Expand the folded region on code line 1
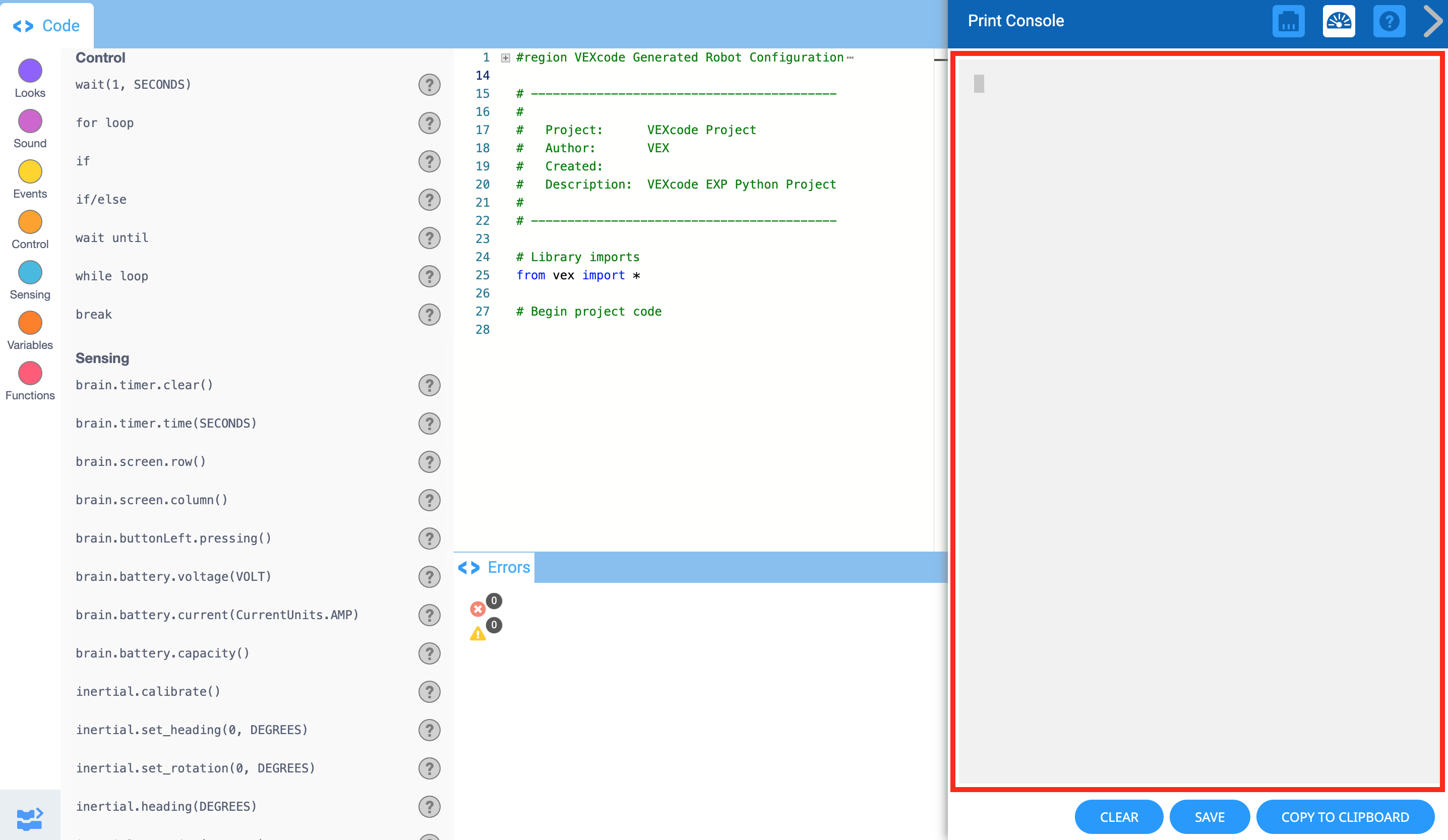 pos(505,57)
